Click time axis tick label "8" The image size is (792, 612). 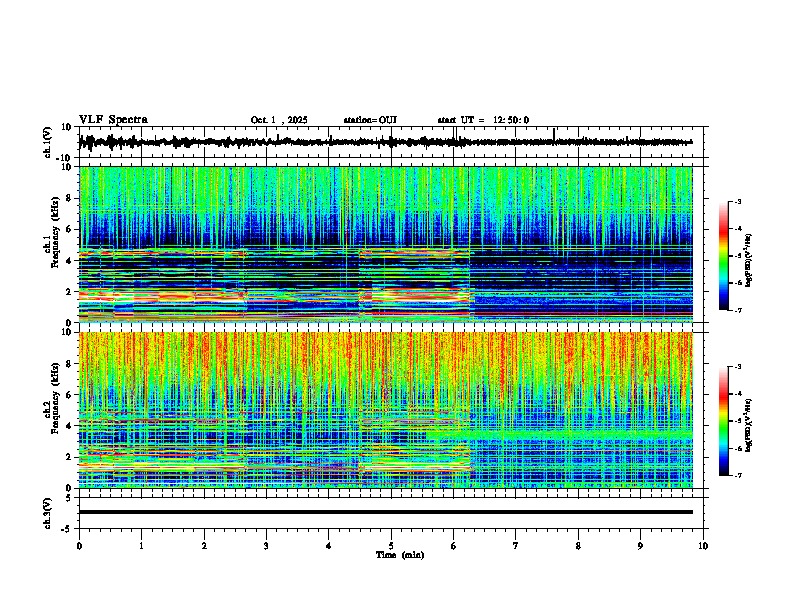[x=578, y=546]
